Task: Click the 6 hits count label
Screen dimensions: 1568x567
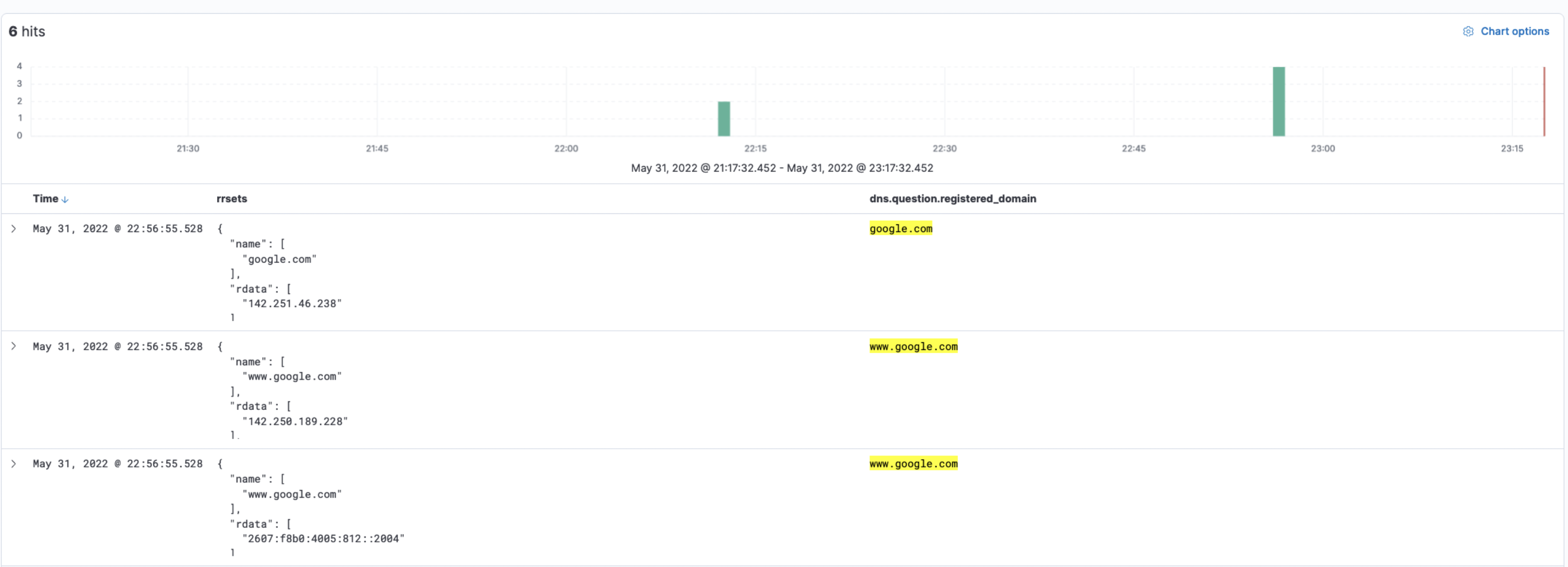Action: coord(27,32)
